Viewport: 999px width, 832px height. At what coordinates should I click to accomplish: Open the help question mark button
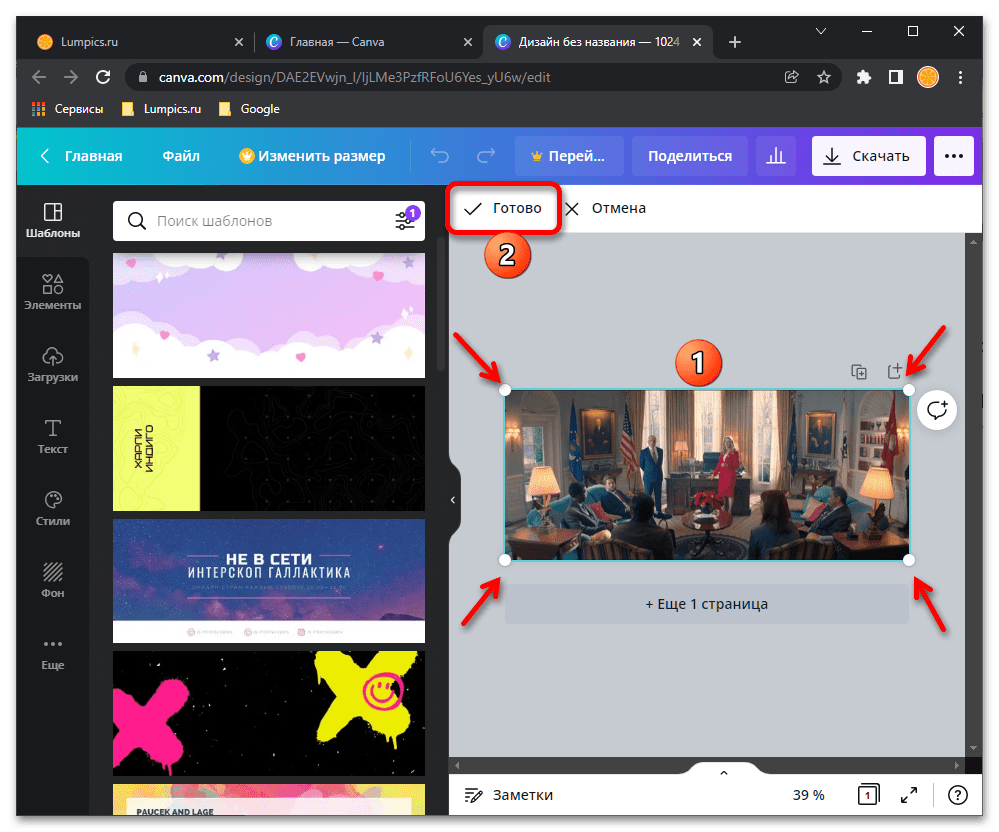click(x=958, y=794)
